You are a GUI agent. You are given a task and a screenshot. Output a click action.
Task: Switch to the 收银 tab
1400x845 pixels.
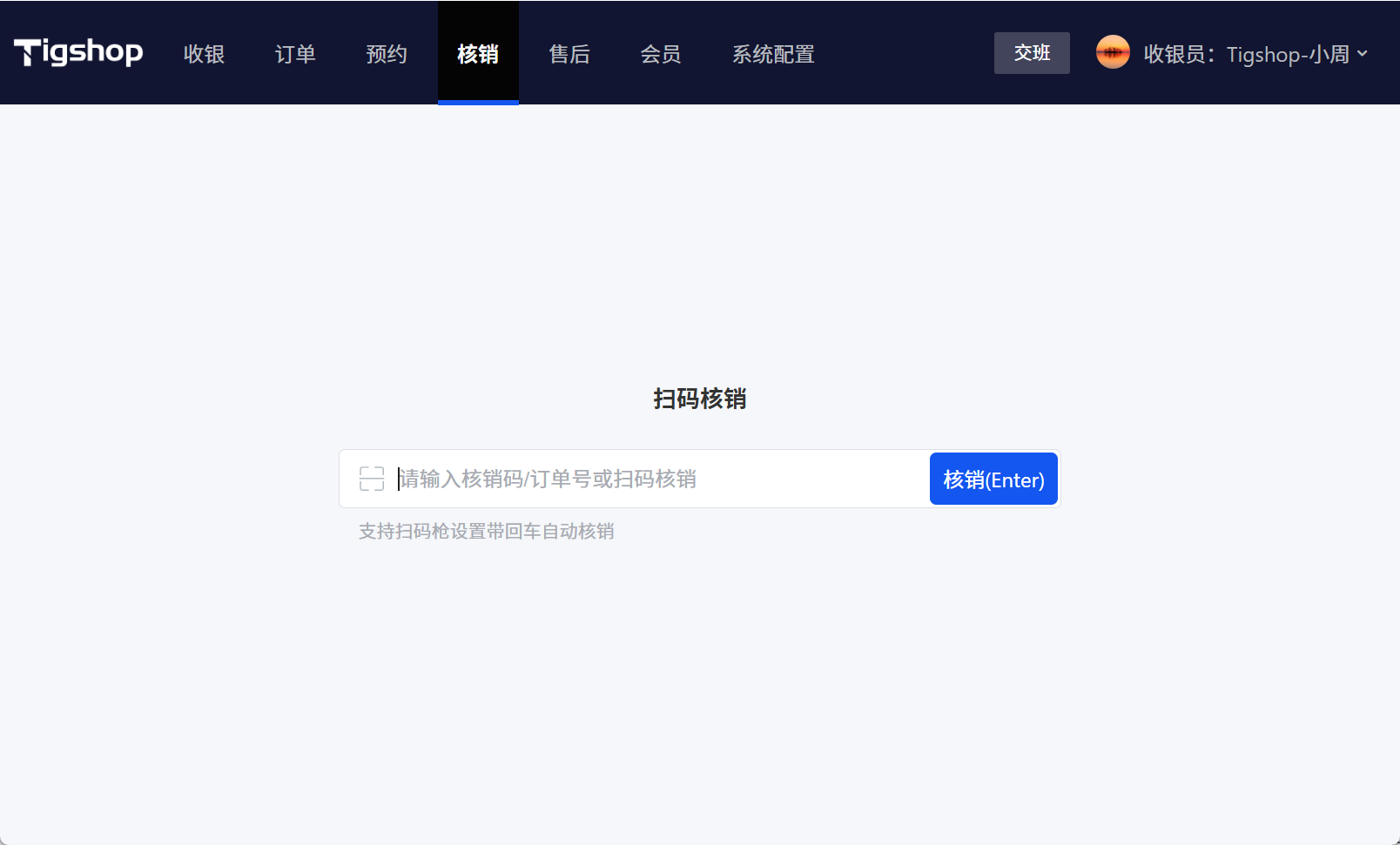205,54
